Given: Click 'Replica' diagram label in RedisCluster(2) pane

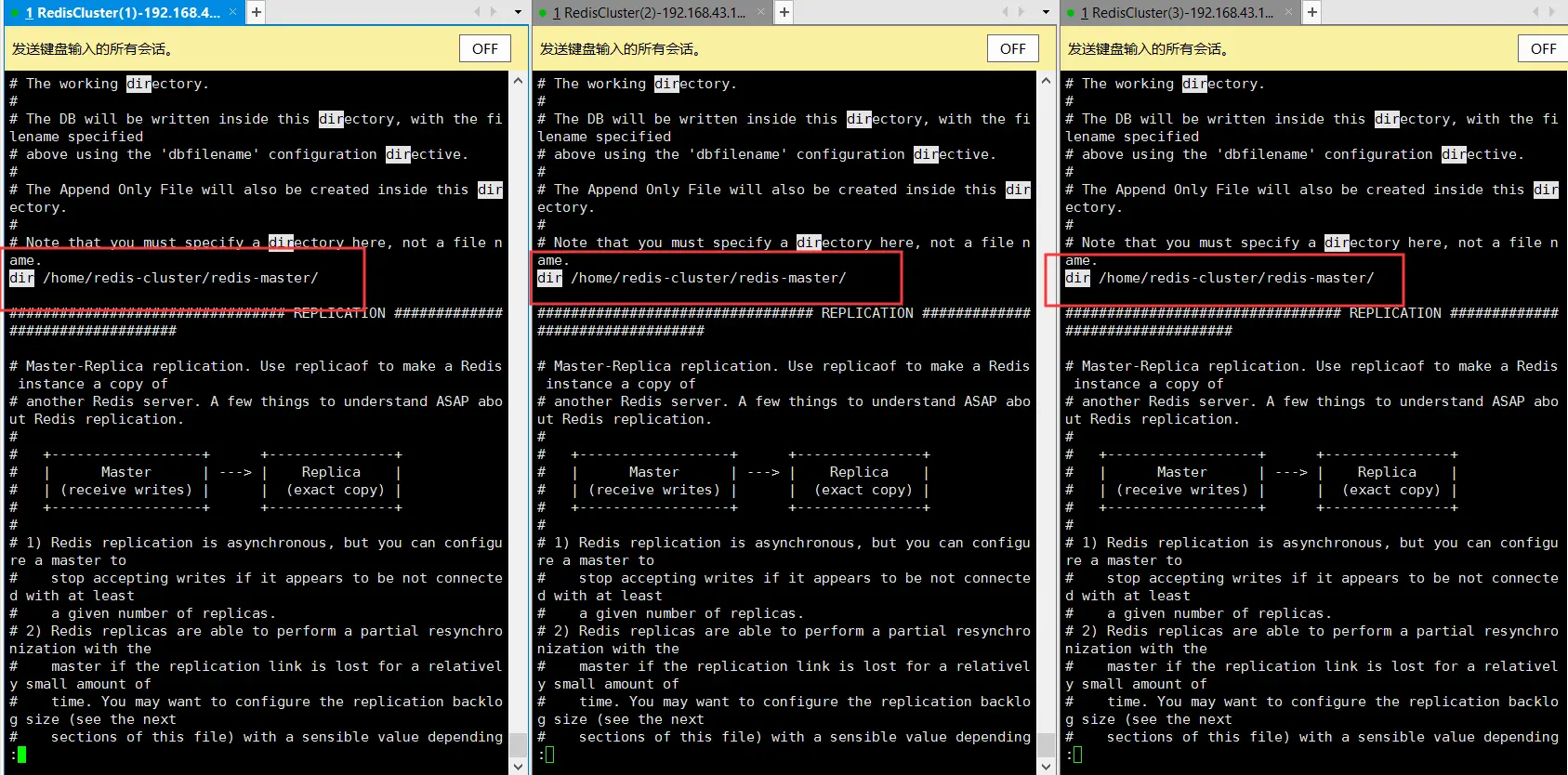Looking at the screenshot, I should [859, 472].
